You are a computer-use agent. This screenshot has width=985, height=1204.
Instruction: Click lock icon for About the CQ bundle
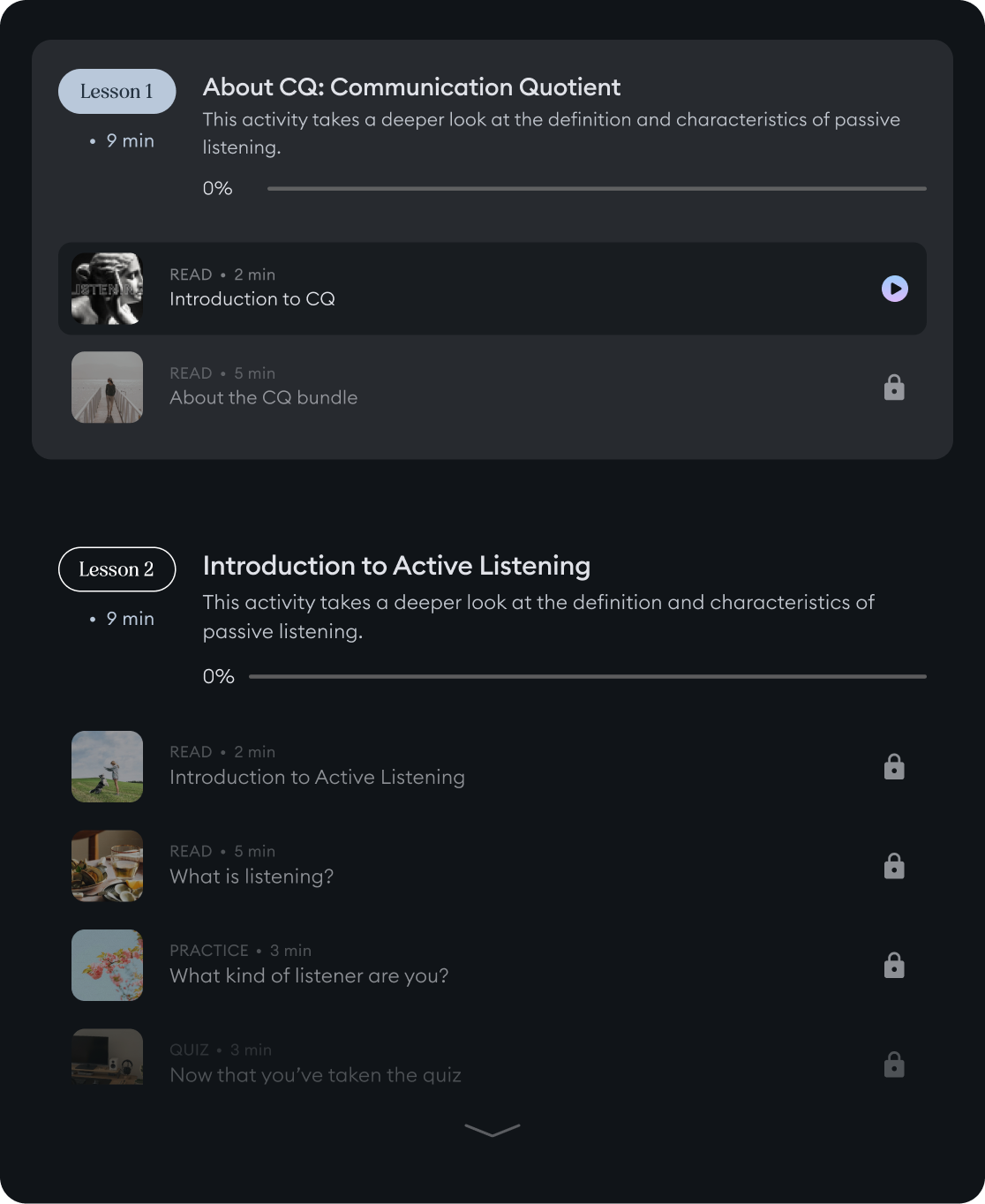(894, 388)
